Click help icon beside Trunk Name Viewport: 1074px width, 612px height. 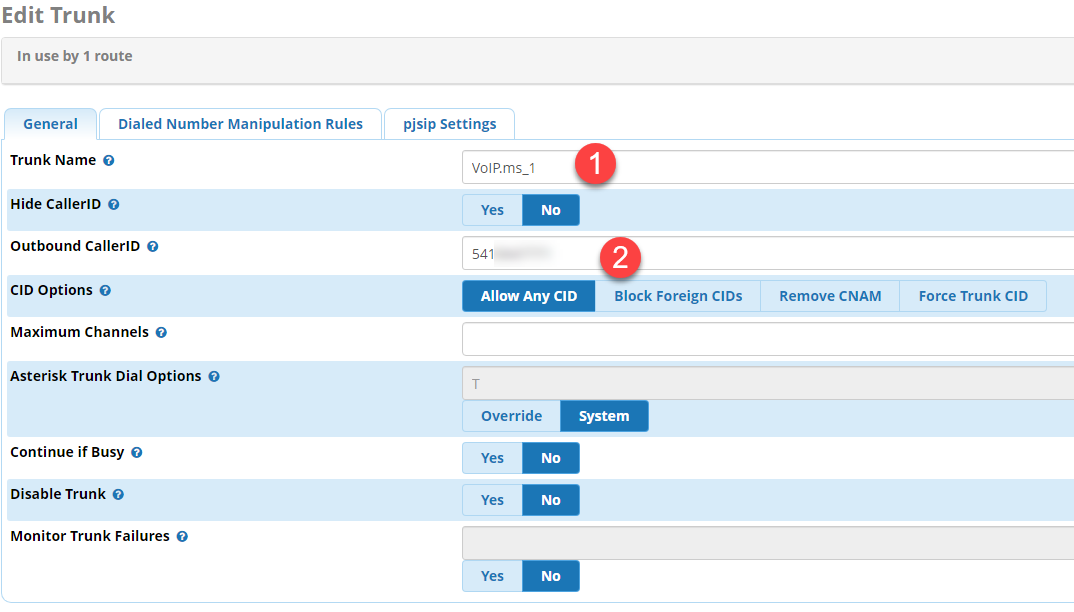tap(108, 161)
